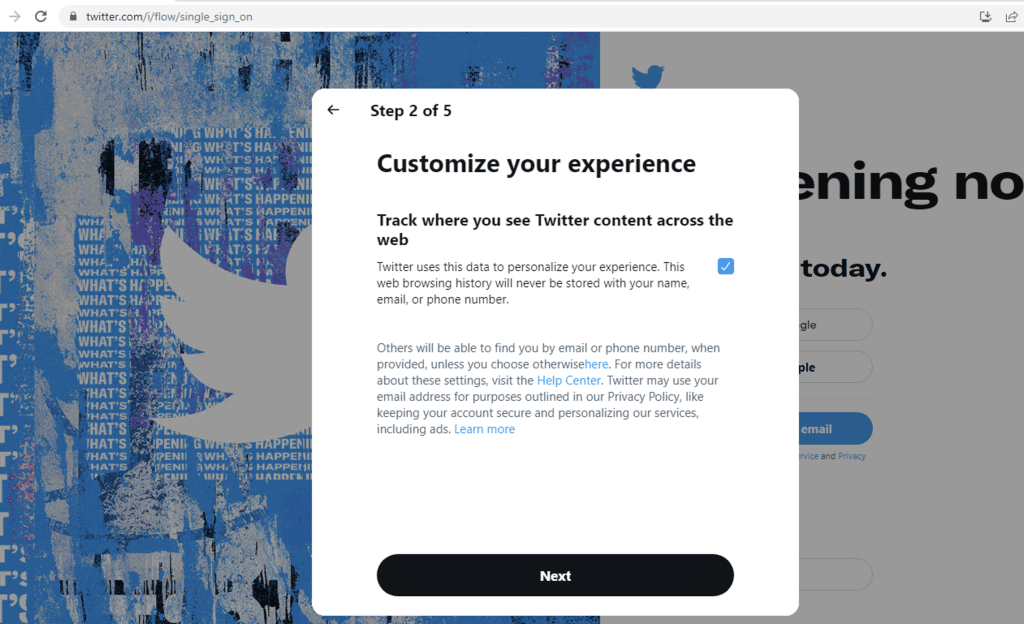The width and height of the screenshot is (1024, 624).
Task: Click the partially hidden Apple sign-up button
Action: 835,367
